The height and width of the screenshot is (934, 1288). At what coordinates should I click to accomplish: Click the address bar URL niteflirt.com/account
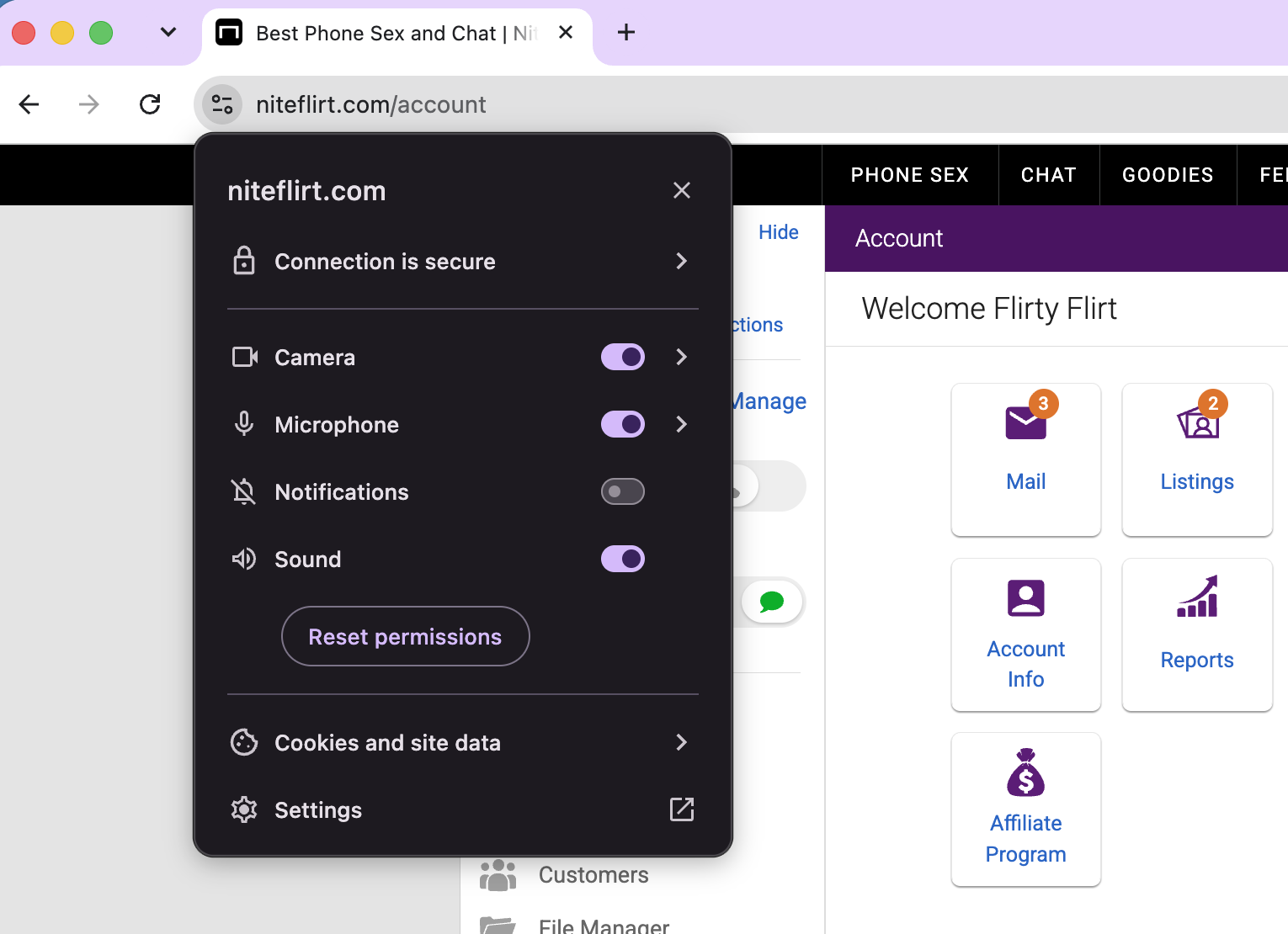(x=370, y=104)
